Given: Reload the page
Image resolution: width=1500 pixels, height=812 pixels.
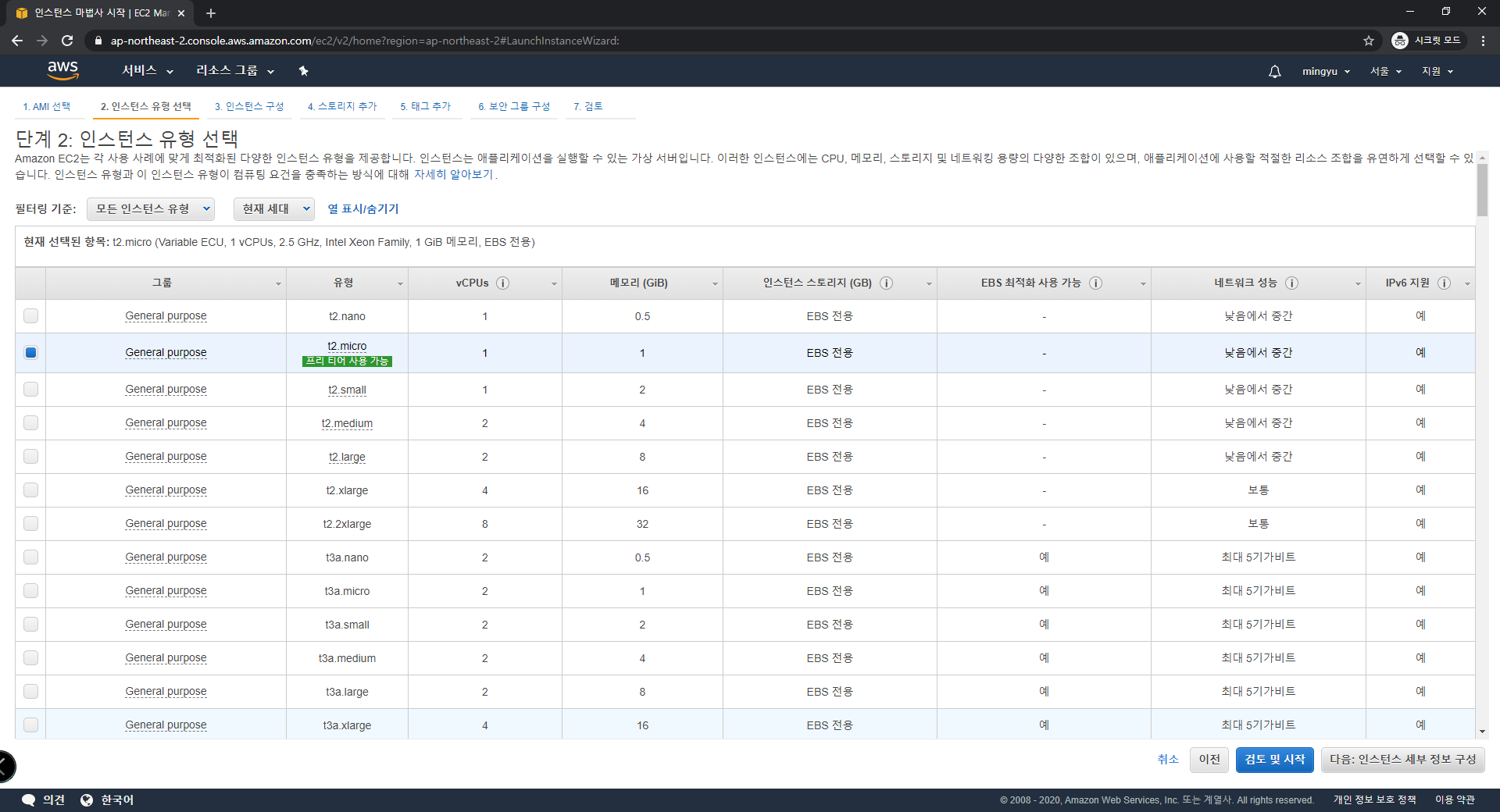Looking at the screenshot, I should pyautogui.click(x=67, y=41).
